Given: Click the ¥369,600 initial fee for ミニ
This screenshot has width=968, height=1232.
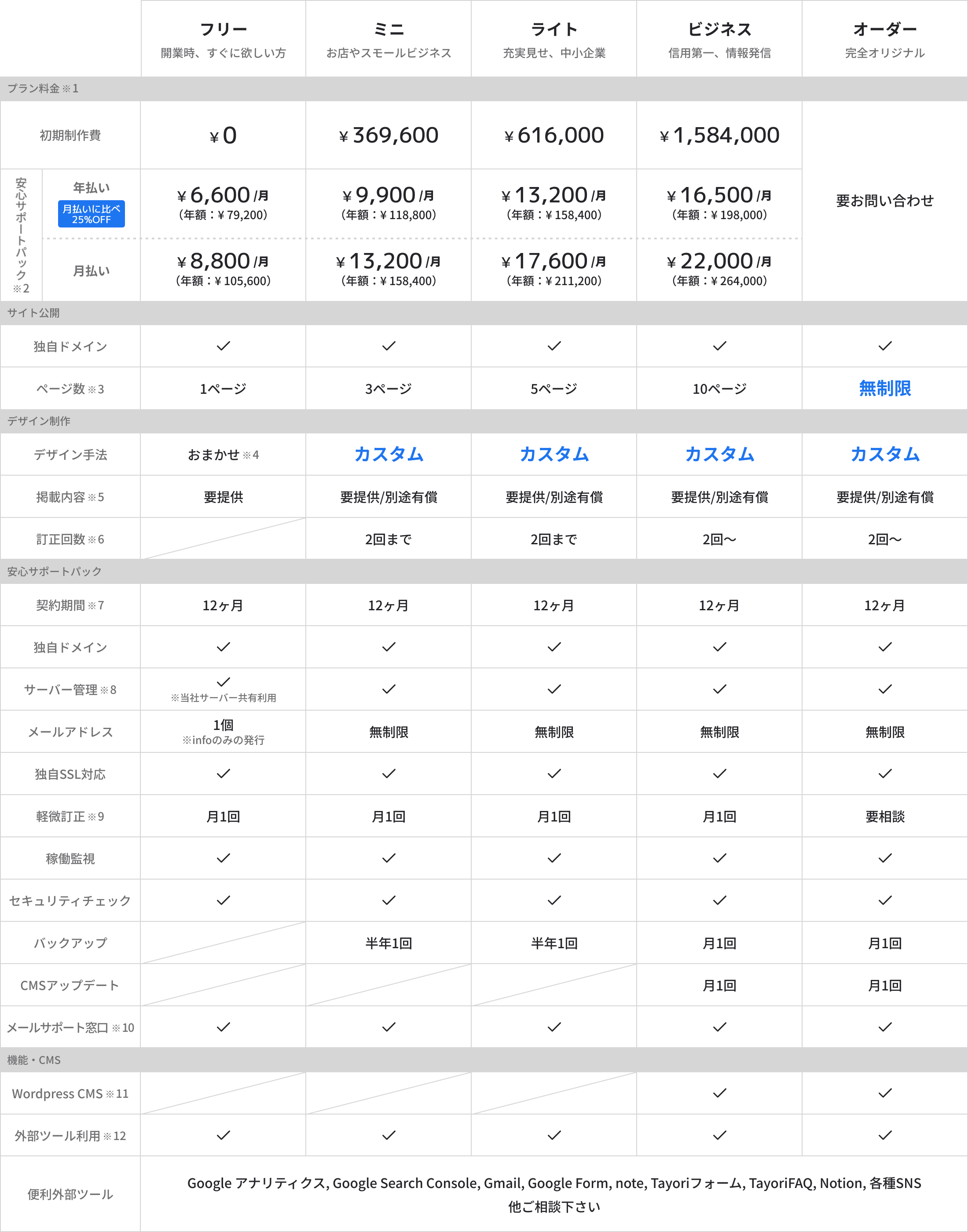Looking at the screenshot, I should (389, 136).
